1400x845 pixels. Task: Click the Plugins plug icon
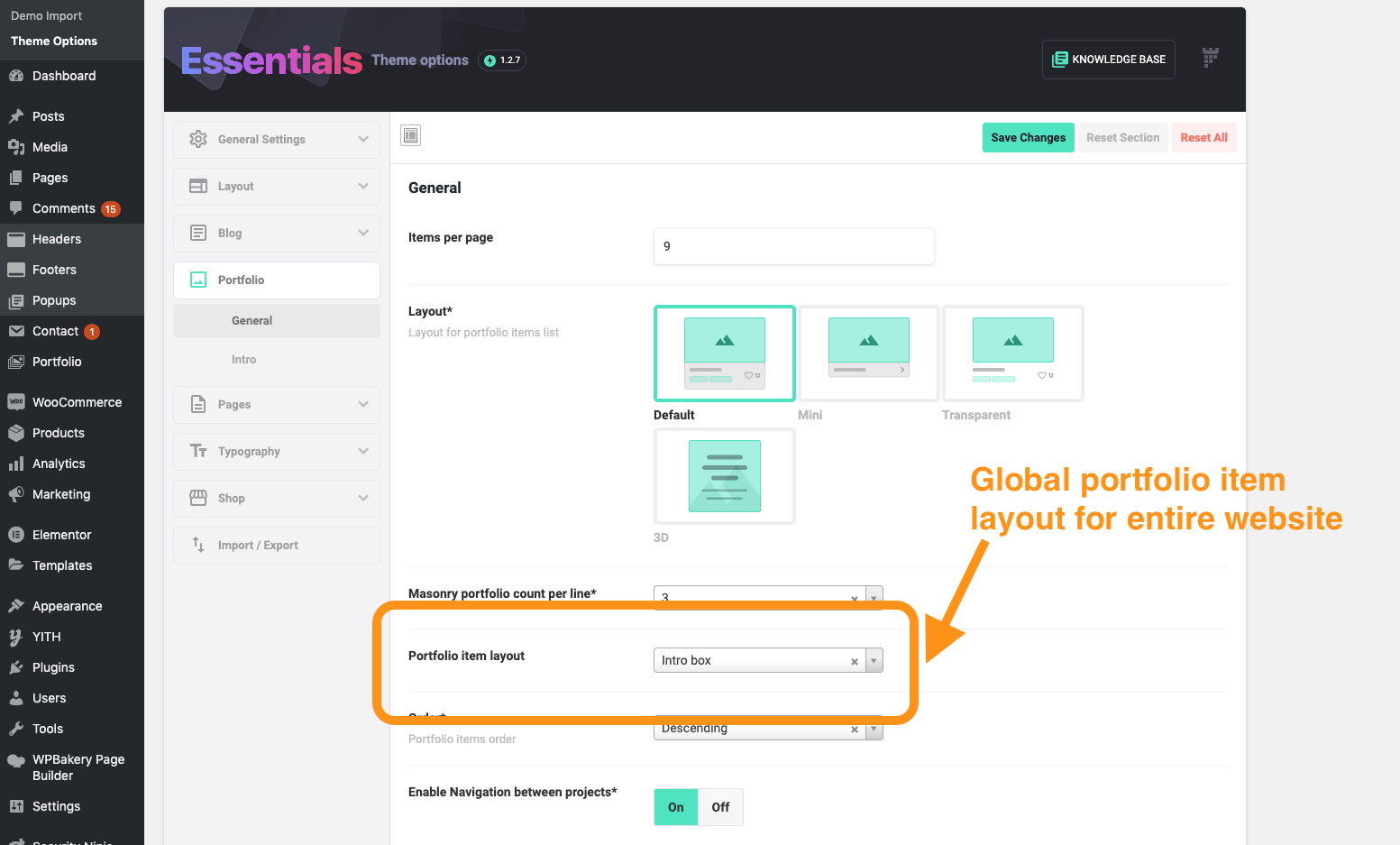(16, 667)
